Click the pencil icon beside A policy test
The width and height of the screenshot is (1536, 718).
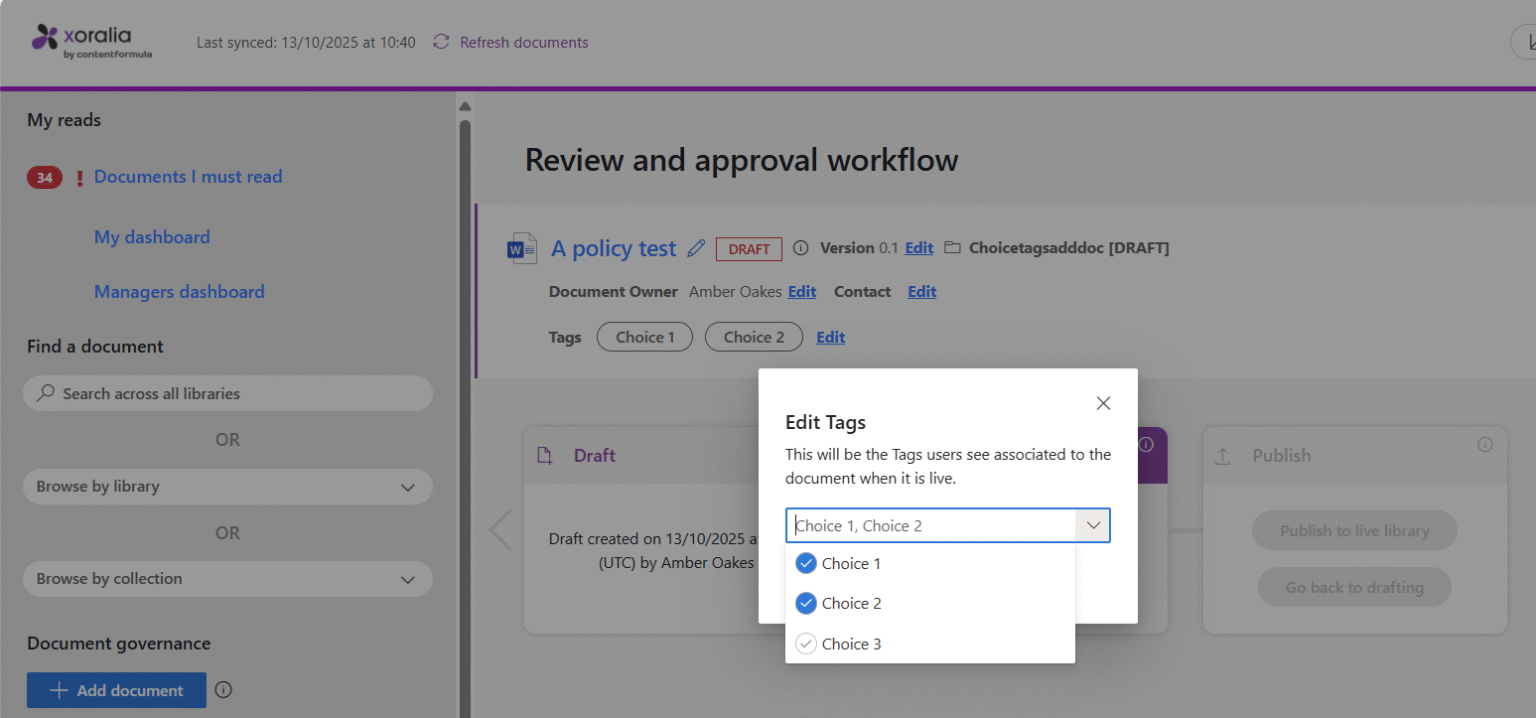[x=697, y=249]
